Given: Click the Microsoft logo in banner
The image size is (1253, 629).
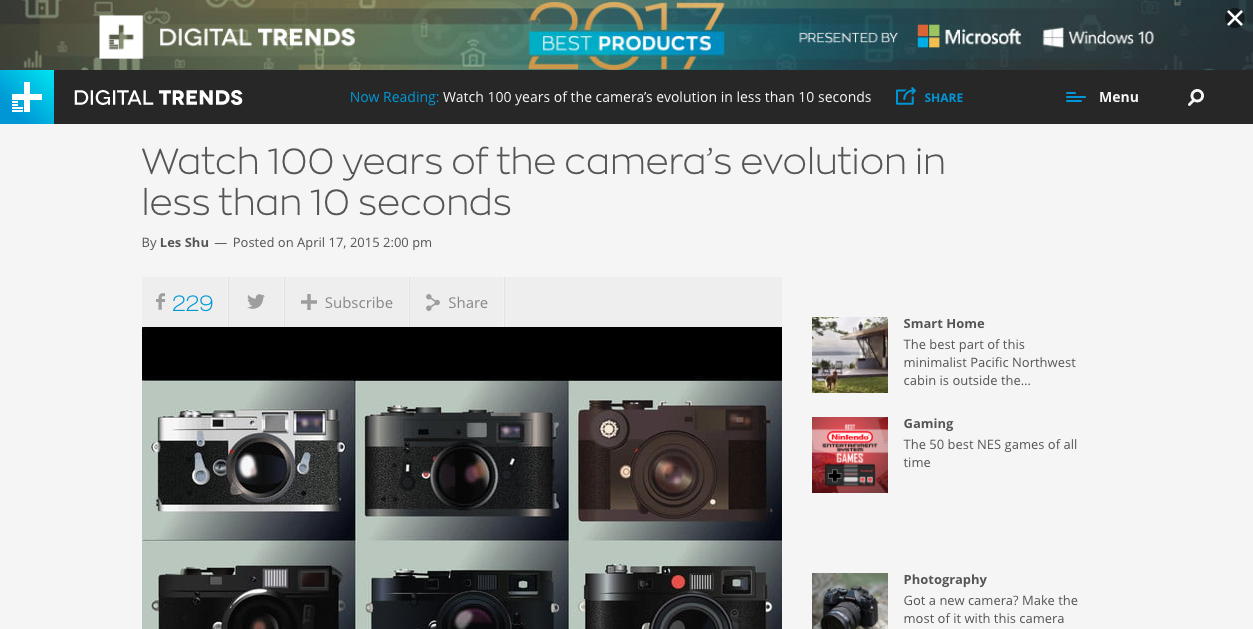Looking at the screenshot, I should [969, 37].
